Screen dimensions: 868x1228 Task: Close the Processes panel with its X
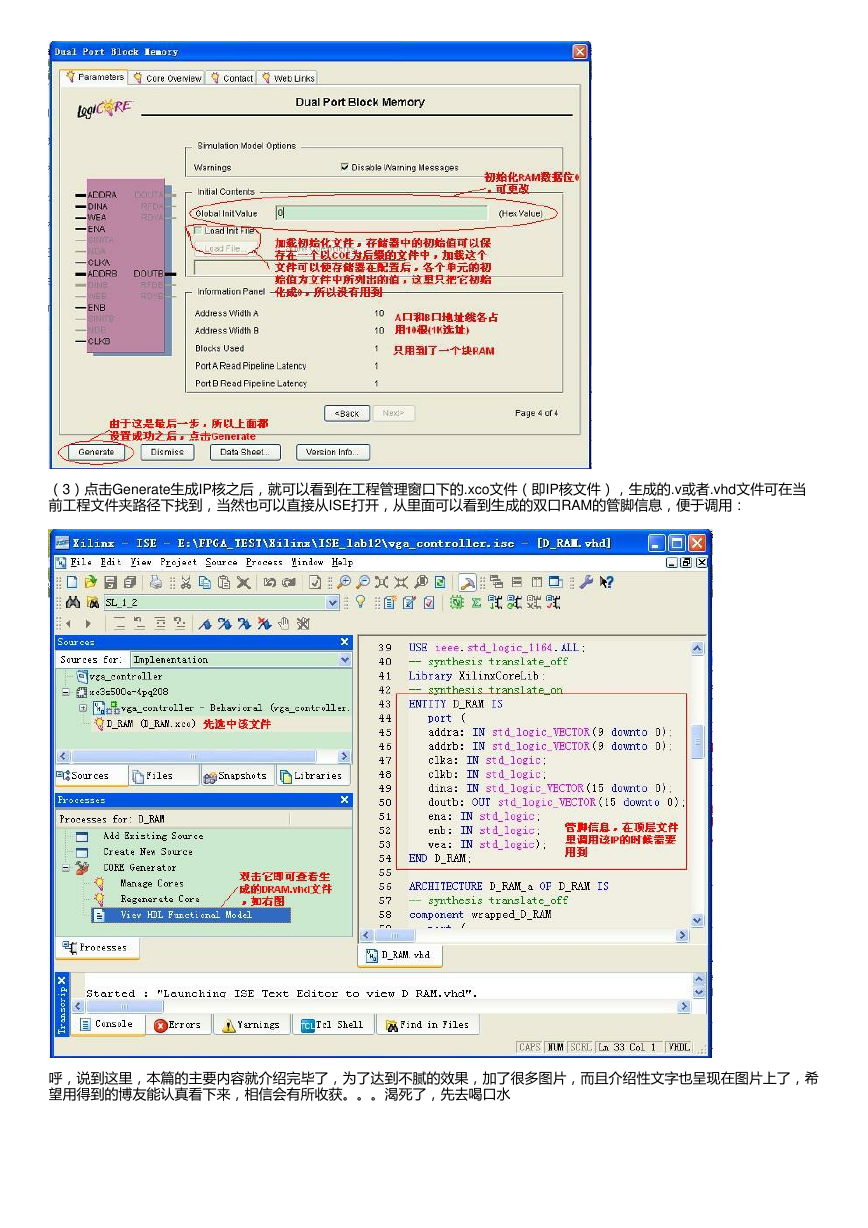[345, 800]
